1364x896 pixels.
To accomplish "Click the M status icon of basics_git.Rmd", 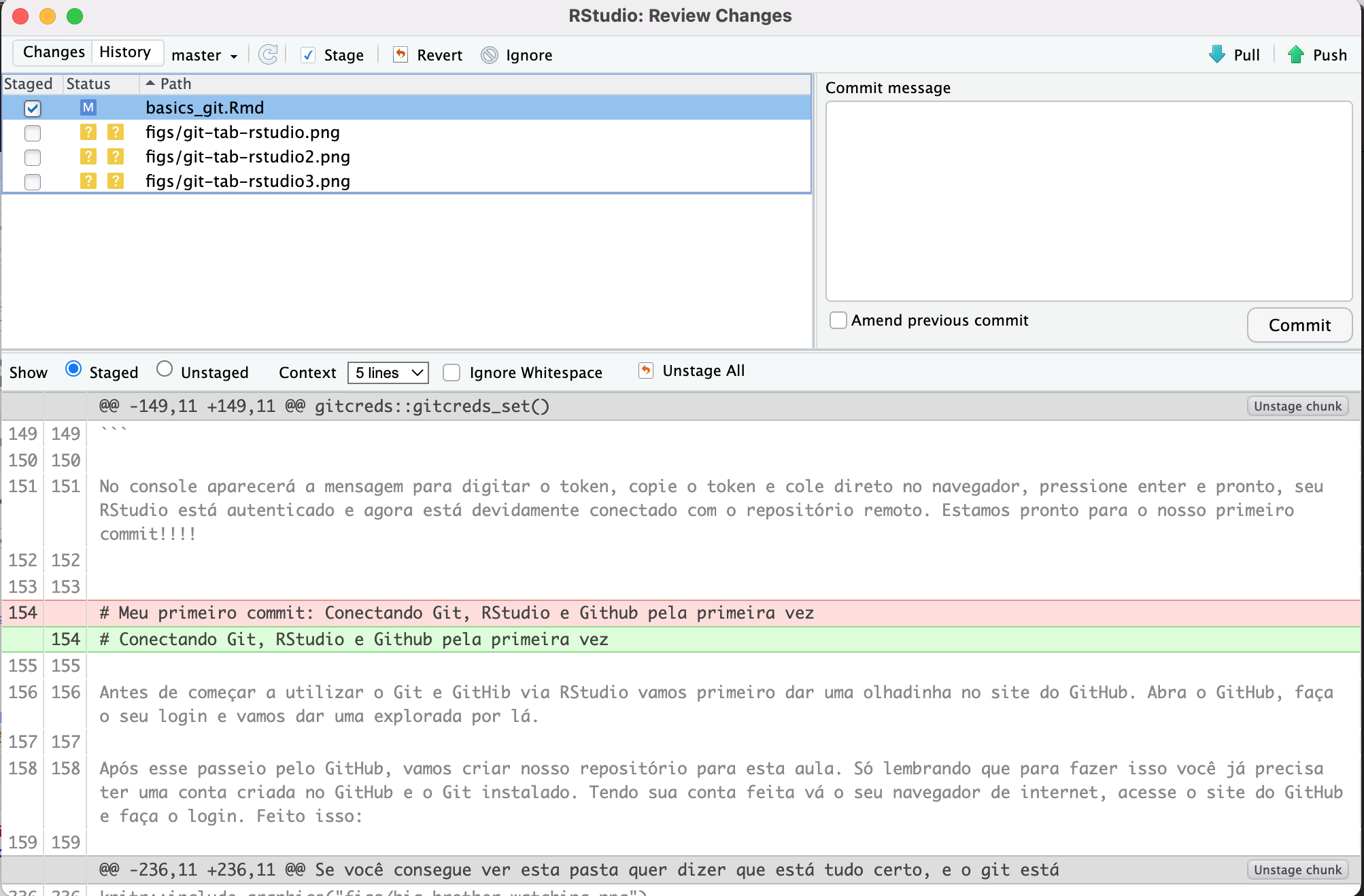I will (88, 107).
